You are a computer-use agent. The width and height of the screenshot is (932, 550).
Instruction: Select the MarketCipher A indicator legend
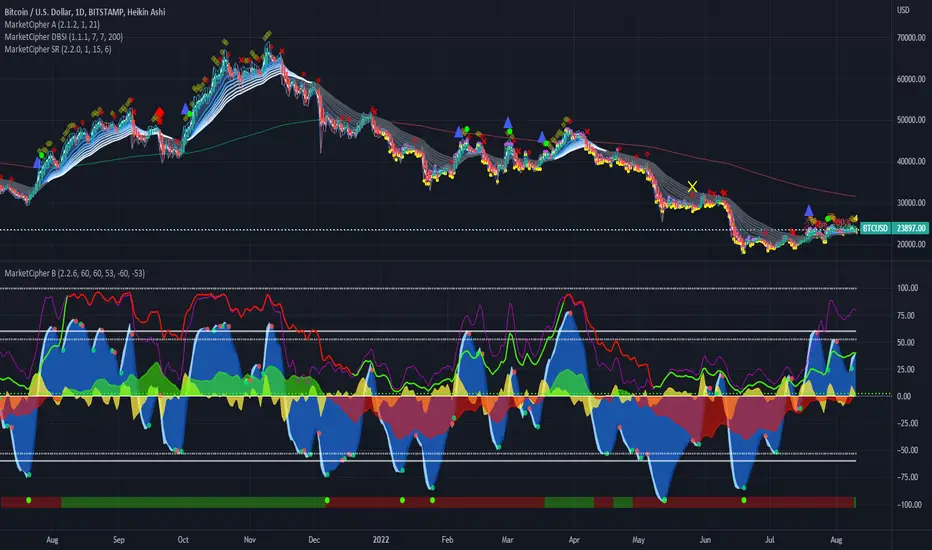click(52, 24)
